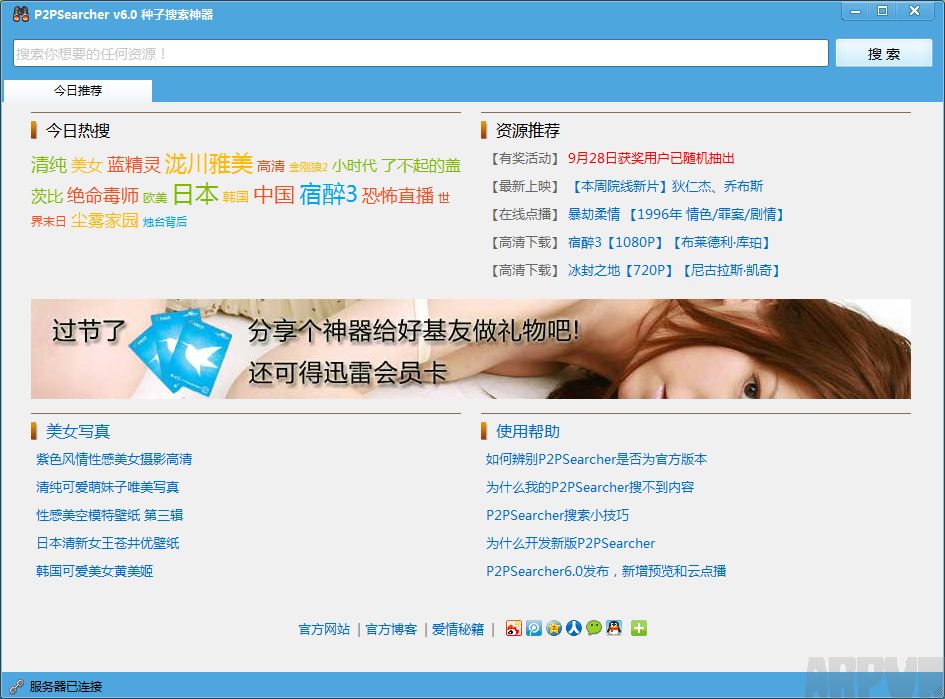Open help article P2PSearcher搜索小技巧

[557, 516]
